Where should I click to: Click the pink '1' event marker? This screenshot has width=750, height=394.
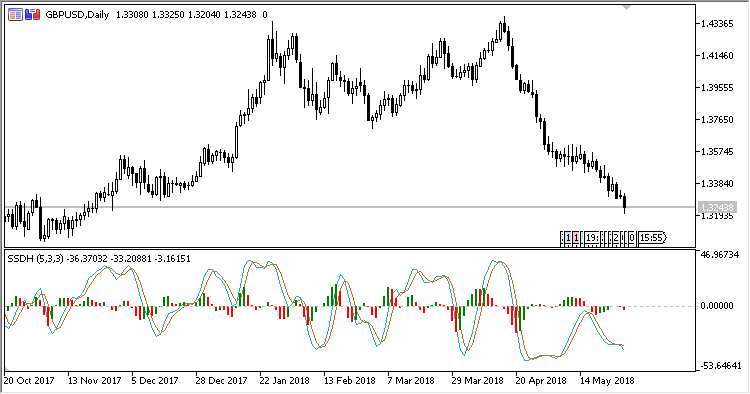[576, 238]
